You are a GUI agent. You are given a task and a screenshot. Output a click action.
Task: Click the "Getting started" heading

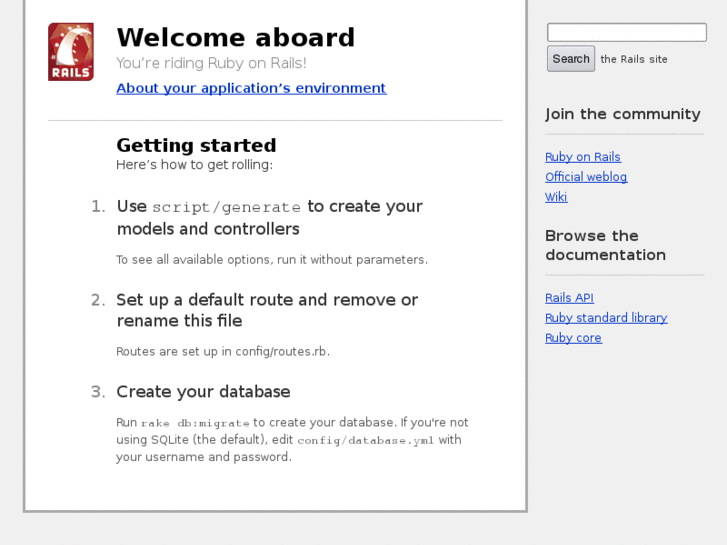[196, 146]
